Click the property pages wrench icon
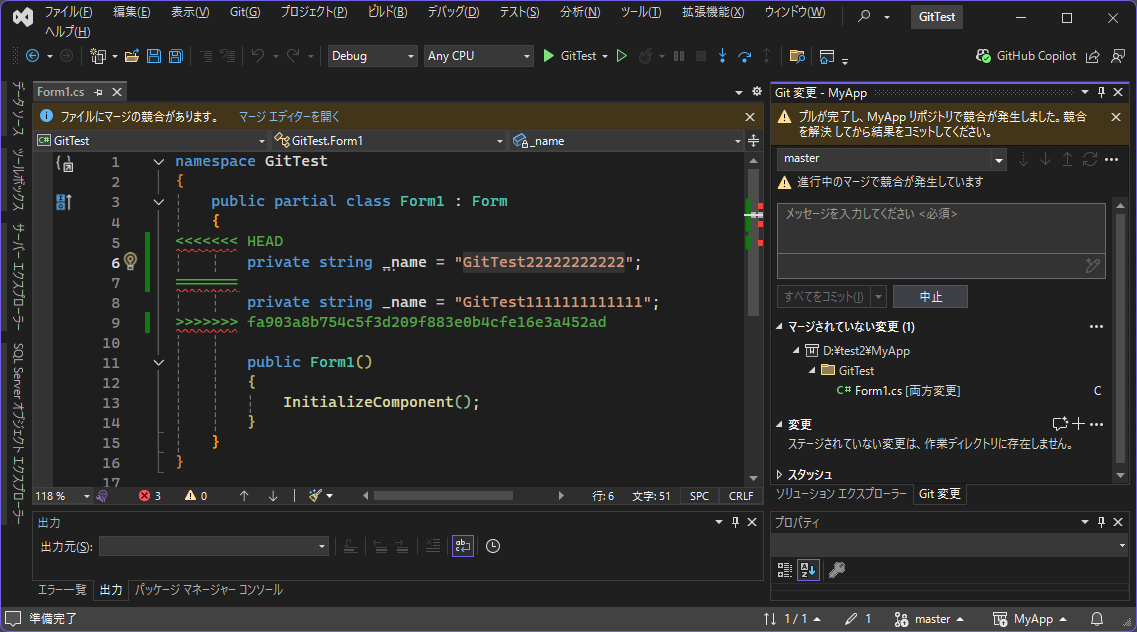This screenshot has width=1137, height=632. (x=837, y=570)
